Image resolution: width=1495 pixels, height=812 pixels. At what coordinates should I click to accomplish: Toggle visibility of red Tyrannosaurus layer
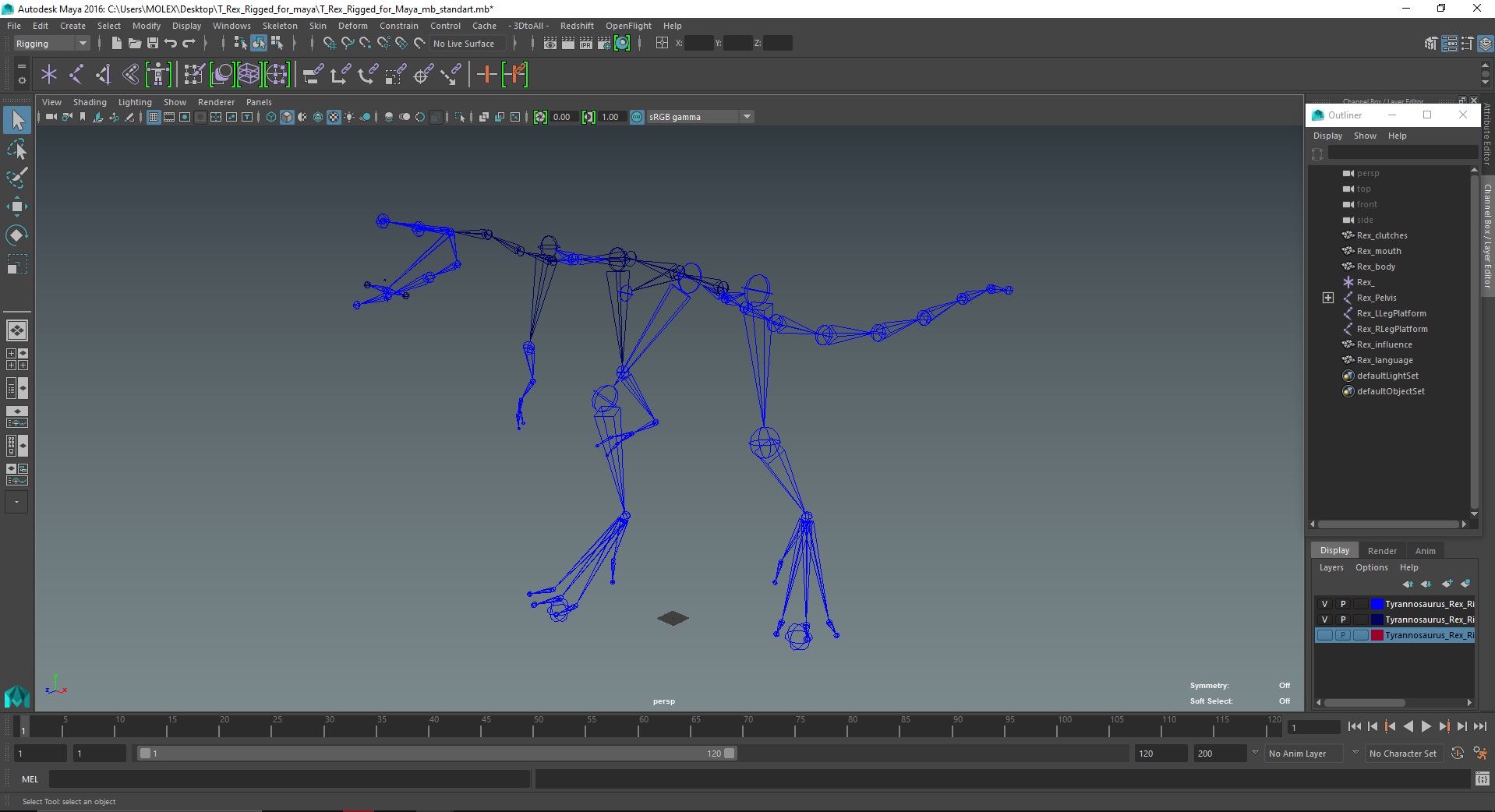pos(1324,635)
